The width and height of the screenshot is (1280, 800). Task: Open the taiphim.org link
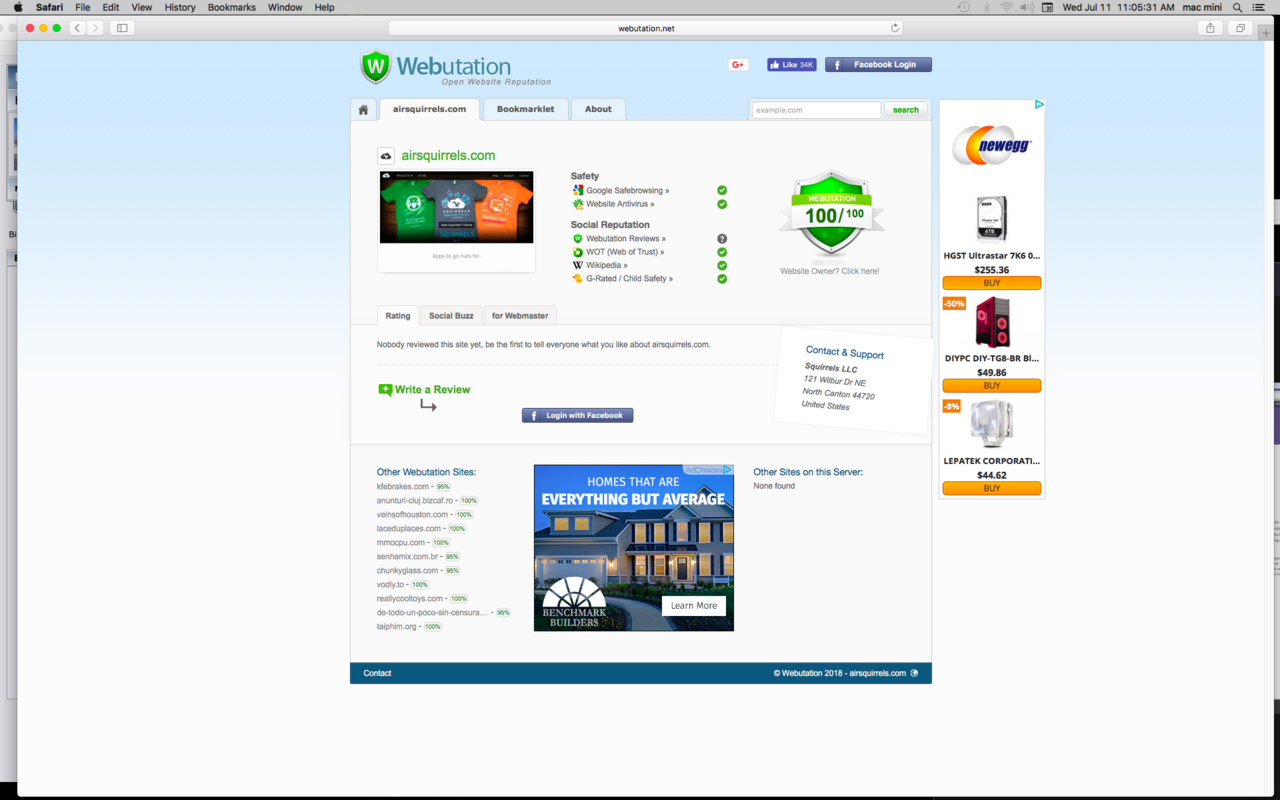point(397,627)
